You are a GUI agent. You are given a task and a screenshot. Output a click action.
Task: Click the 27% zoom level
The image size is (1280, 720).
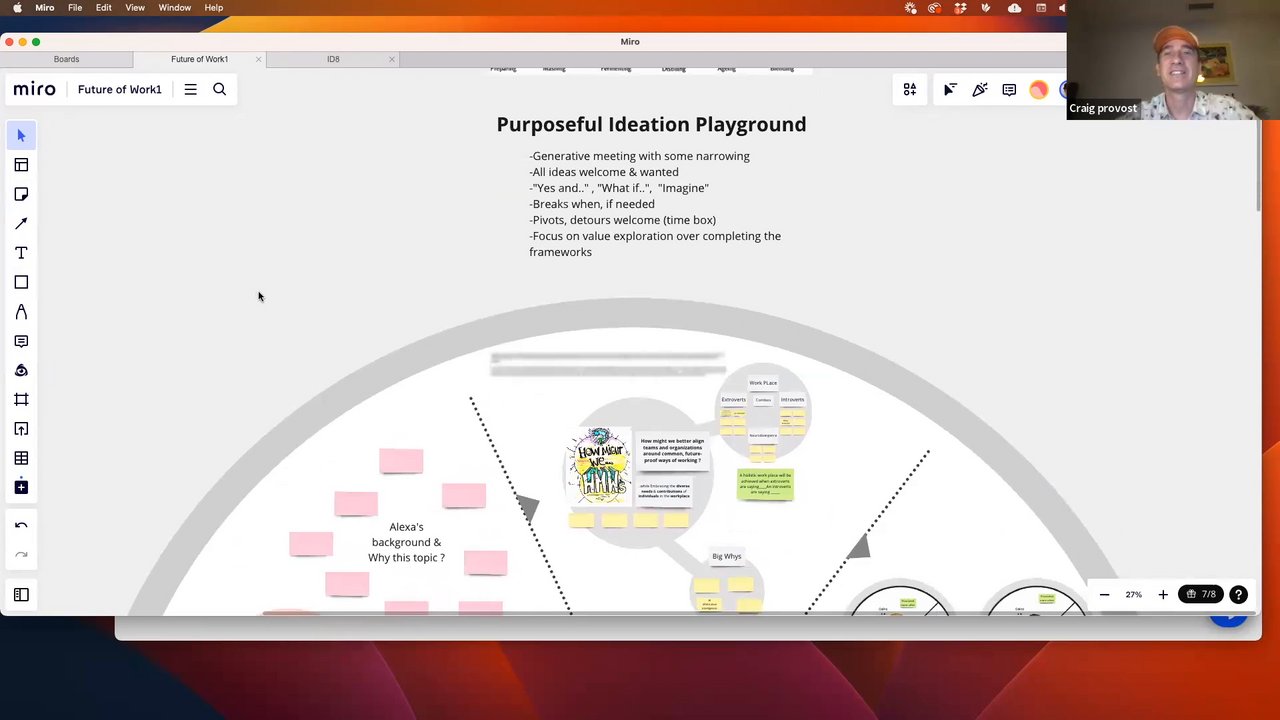pos(1133,595)
